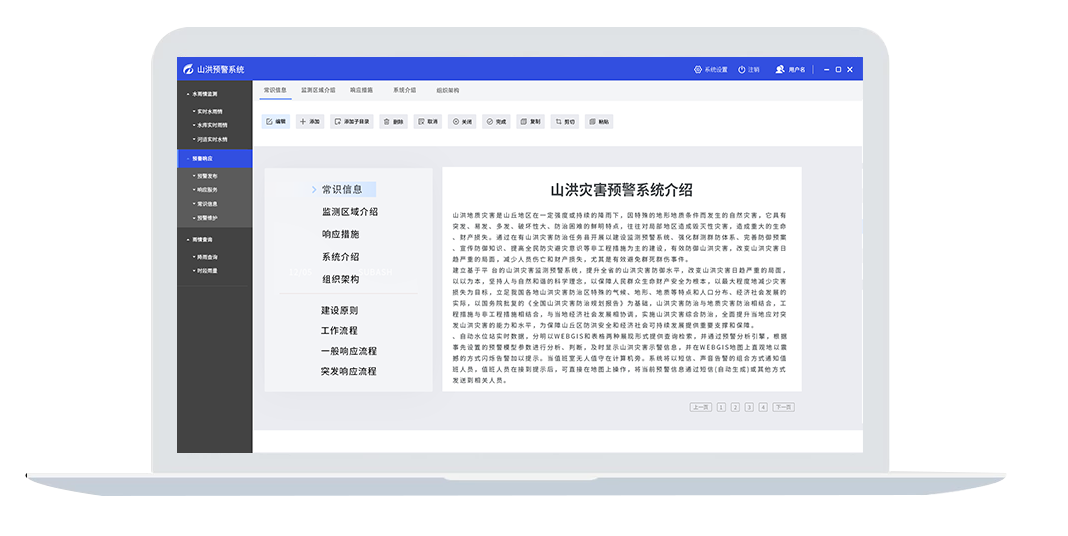
Task: Go to next page with 下一页
Action: tap(783, 407)
